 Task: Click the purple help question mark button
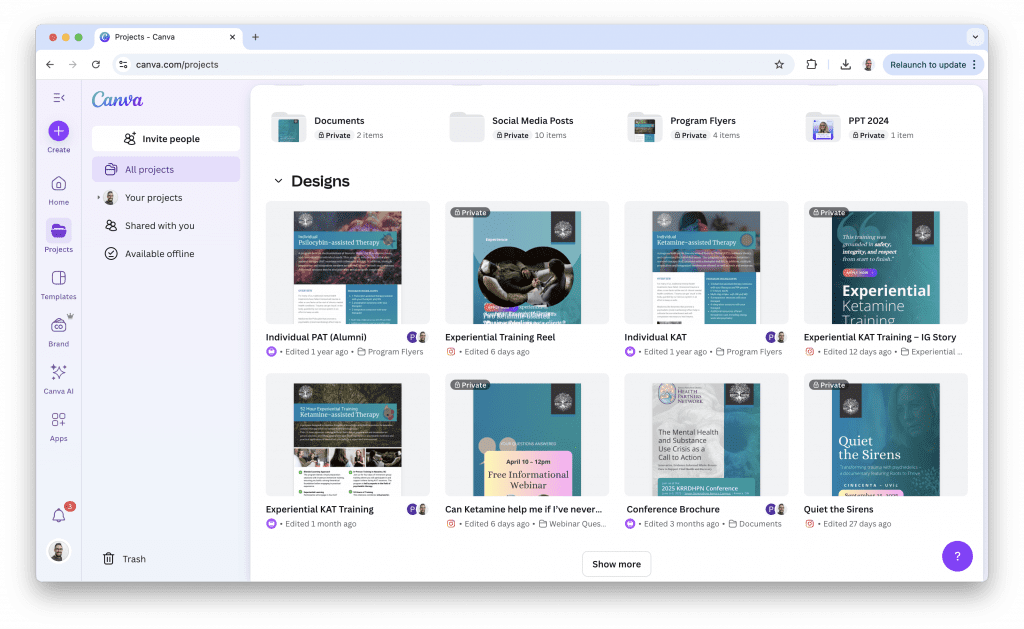click(x=956, y=556)
